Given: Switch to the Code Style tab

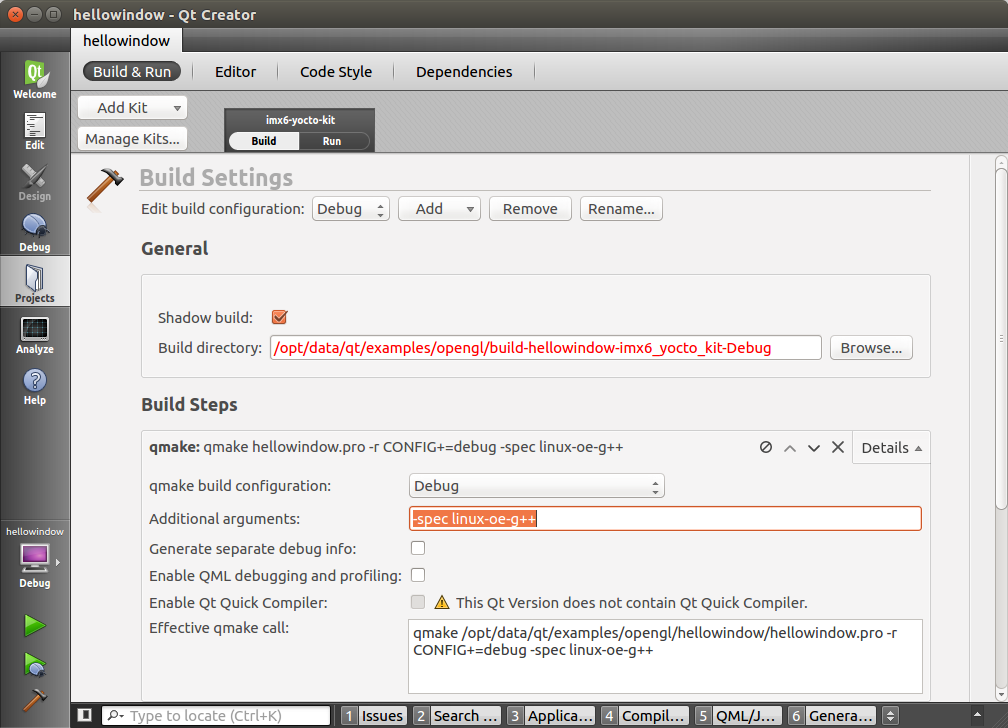Looking at the screenshot, I should (x=336, y=72).
